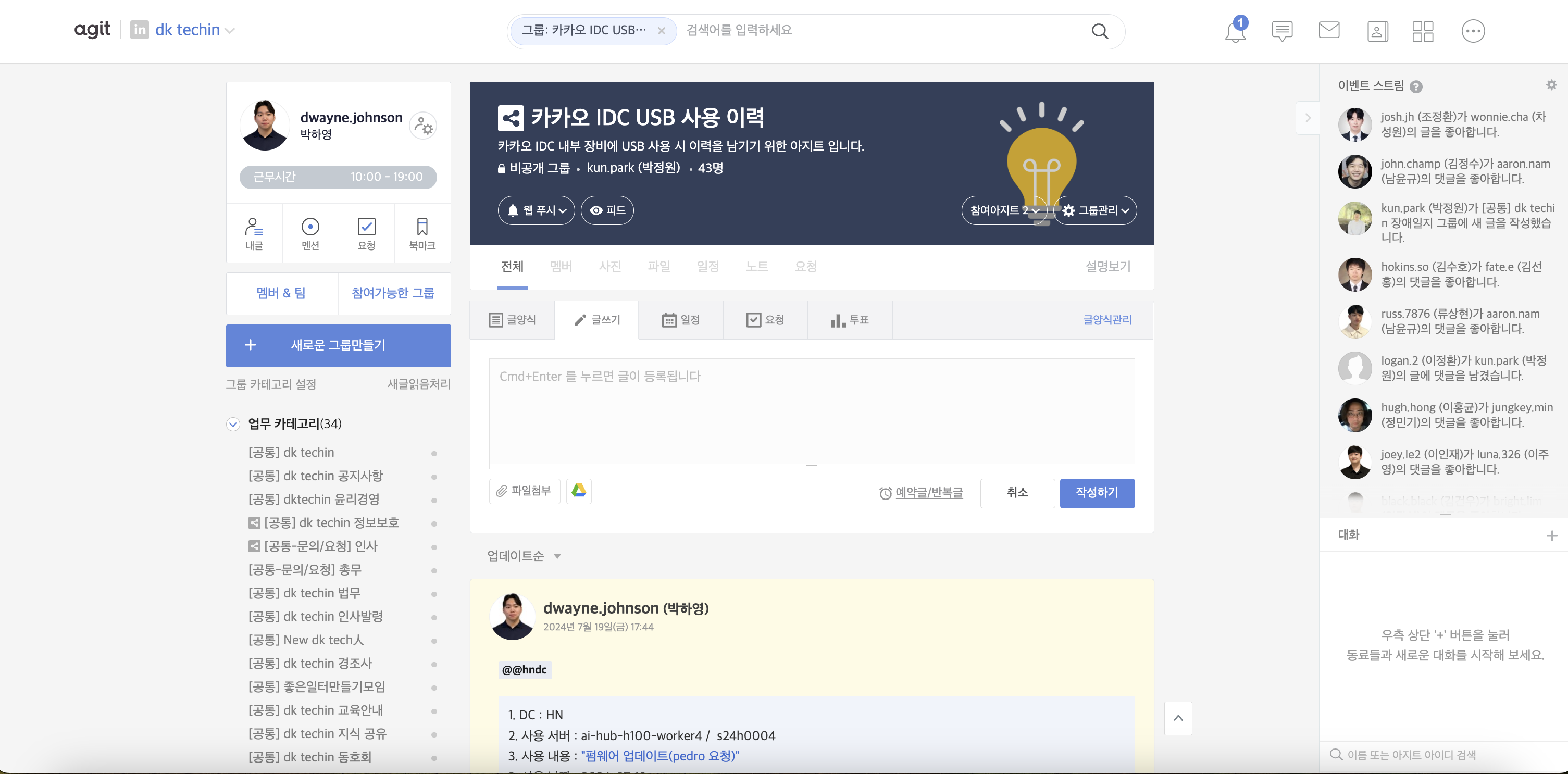The height and width of the screenshot is (774, 1568).
Task: Open [공통] dk techin 공지사항 group
Action: pos(315,477)
